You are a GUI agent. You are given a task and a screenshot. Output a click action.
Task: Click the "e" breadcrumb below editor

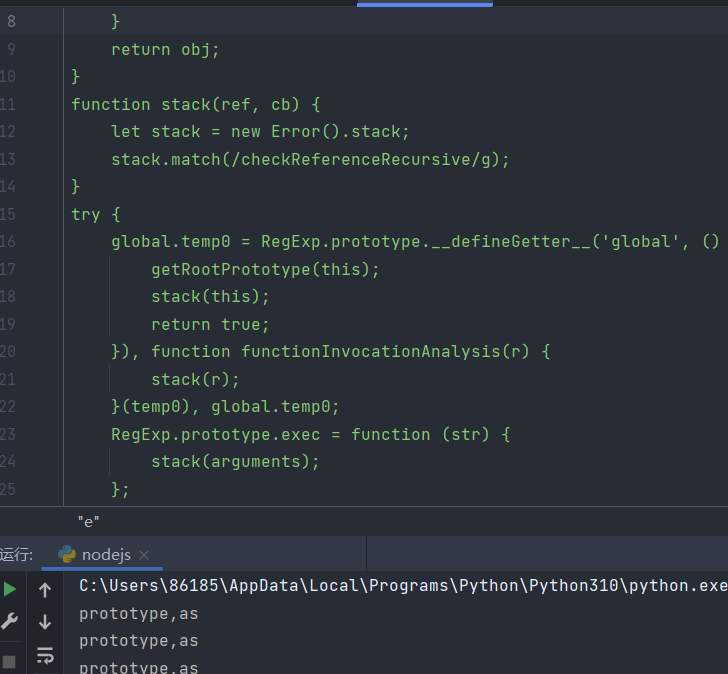[x=88, y=522]
